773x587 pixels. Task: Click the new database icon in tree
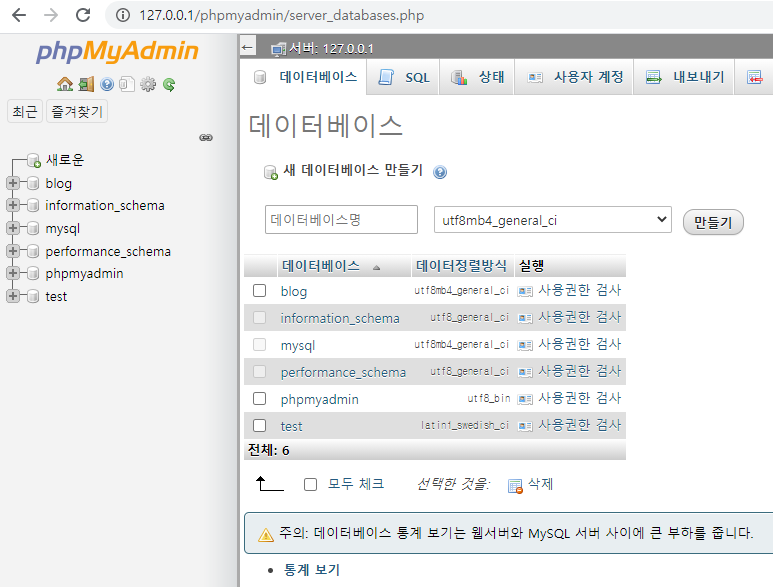coord(34,160)
